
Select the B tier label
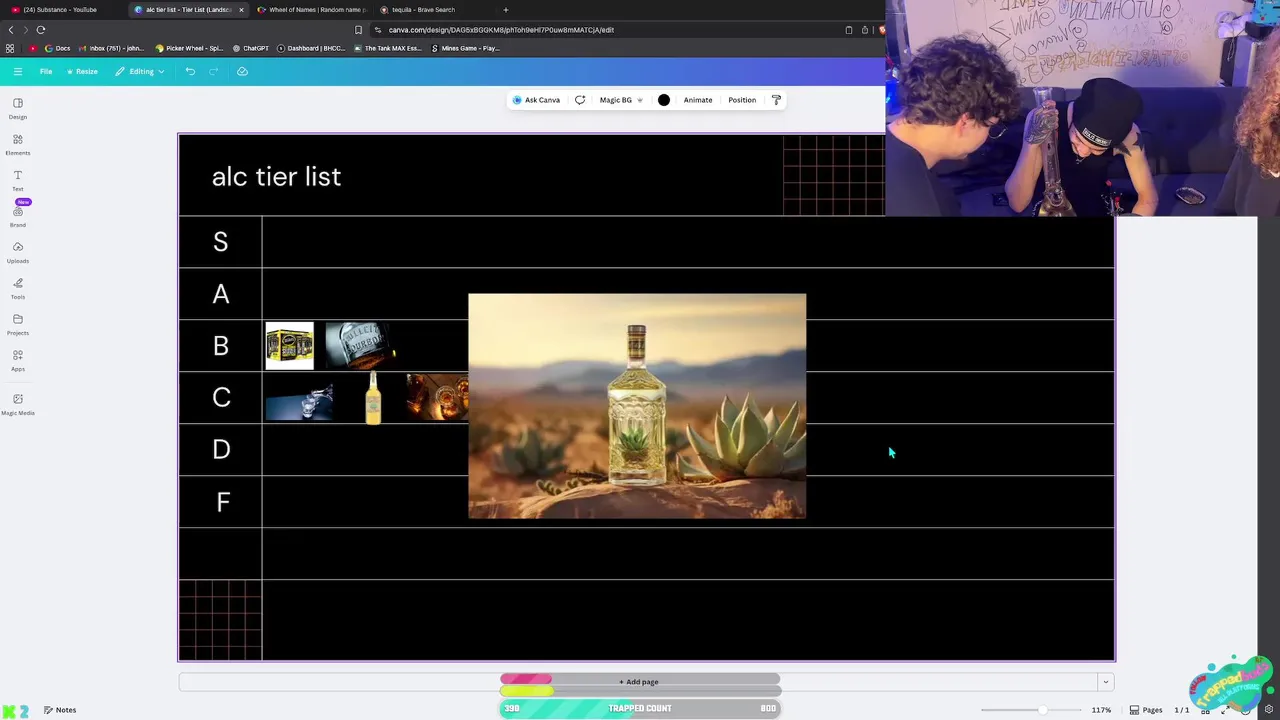(220, 346)
